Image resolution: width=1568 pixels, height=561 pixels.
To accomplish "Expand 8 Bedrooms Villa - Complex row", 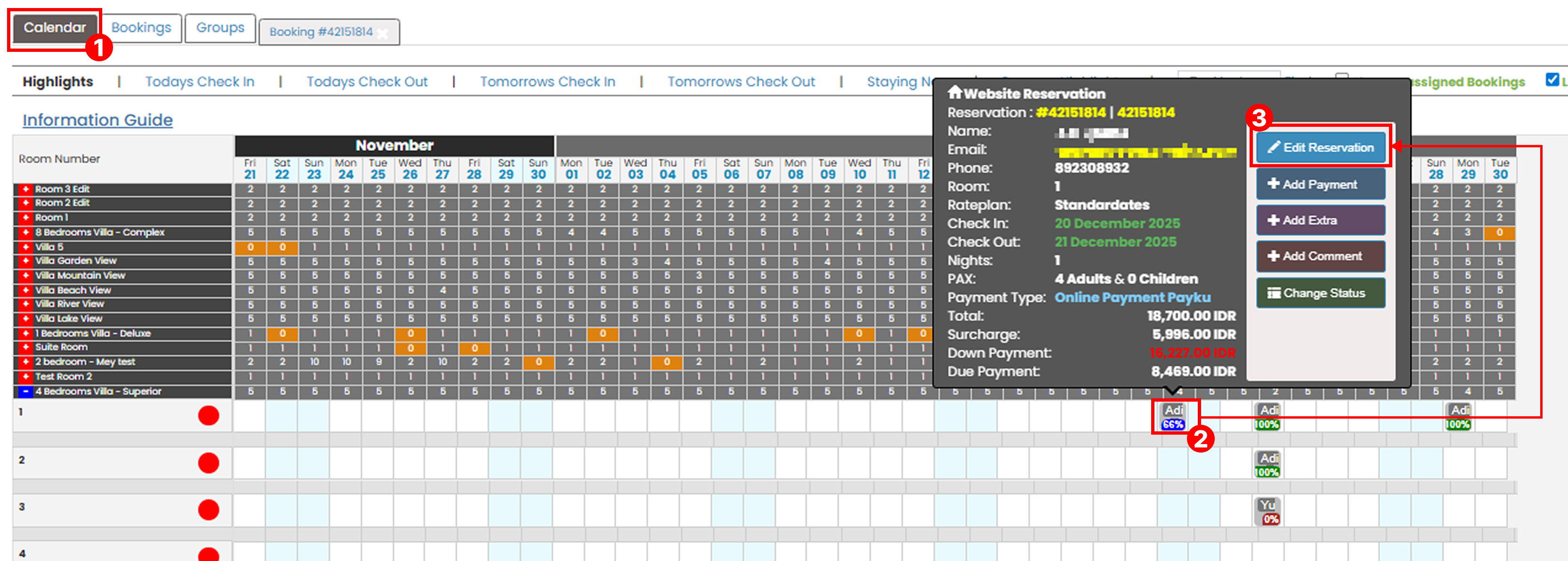I will tap(25, 233).
